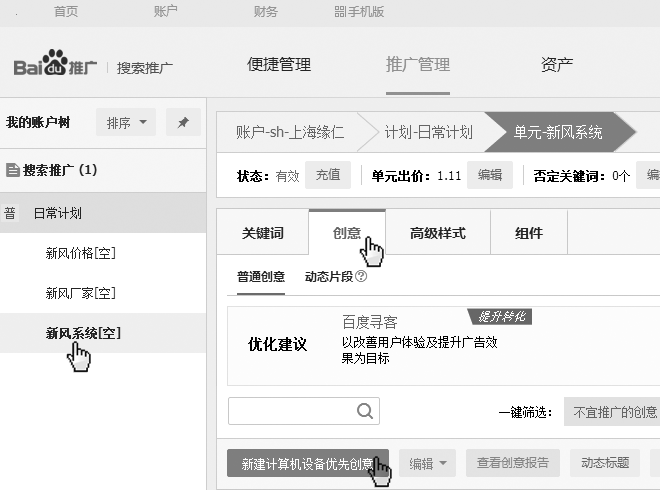Screen dimensions: 660x490
Task: Switch to the 关键词 tab
Action: tap(262, 233)
